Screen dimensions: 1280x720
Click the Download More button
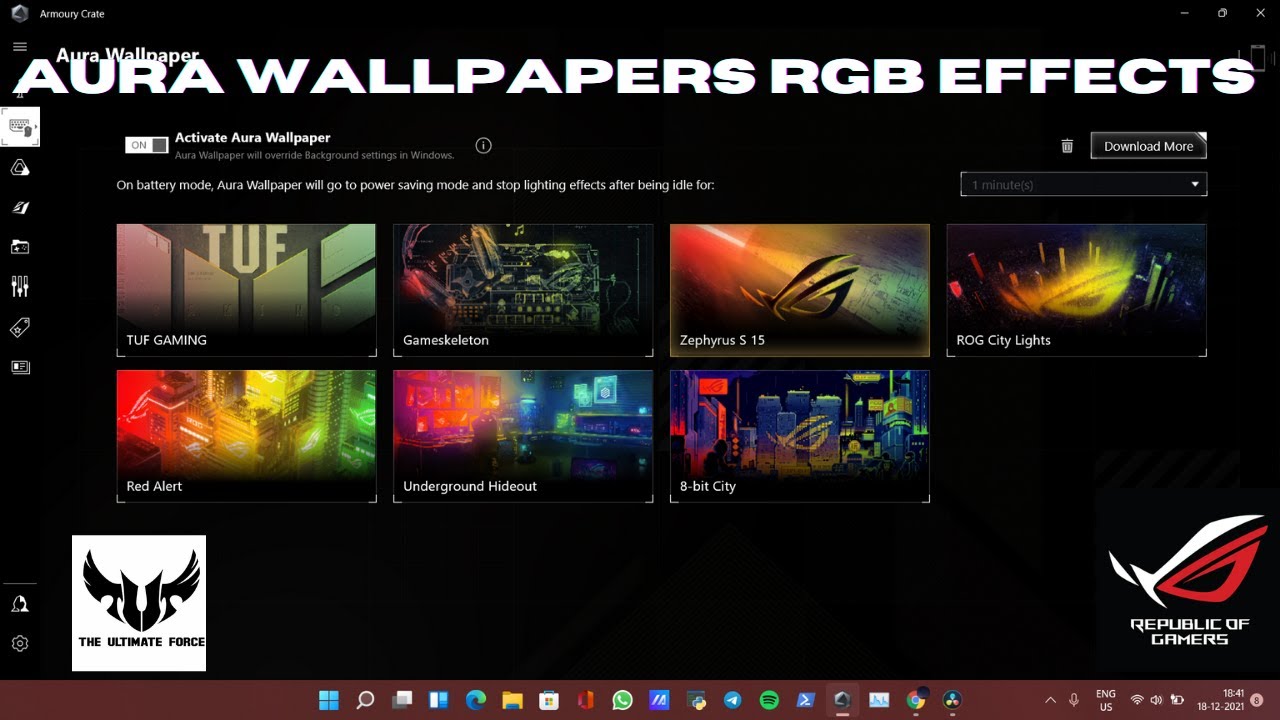tap(1148, 146)
